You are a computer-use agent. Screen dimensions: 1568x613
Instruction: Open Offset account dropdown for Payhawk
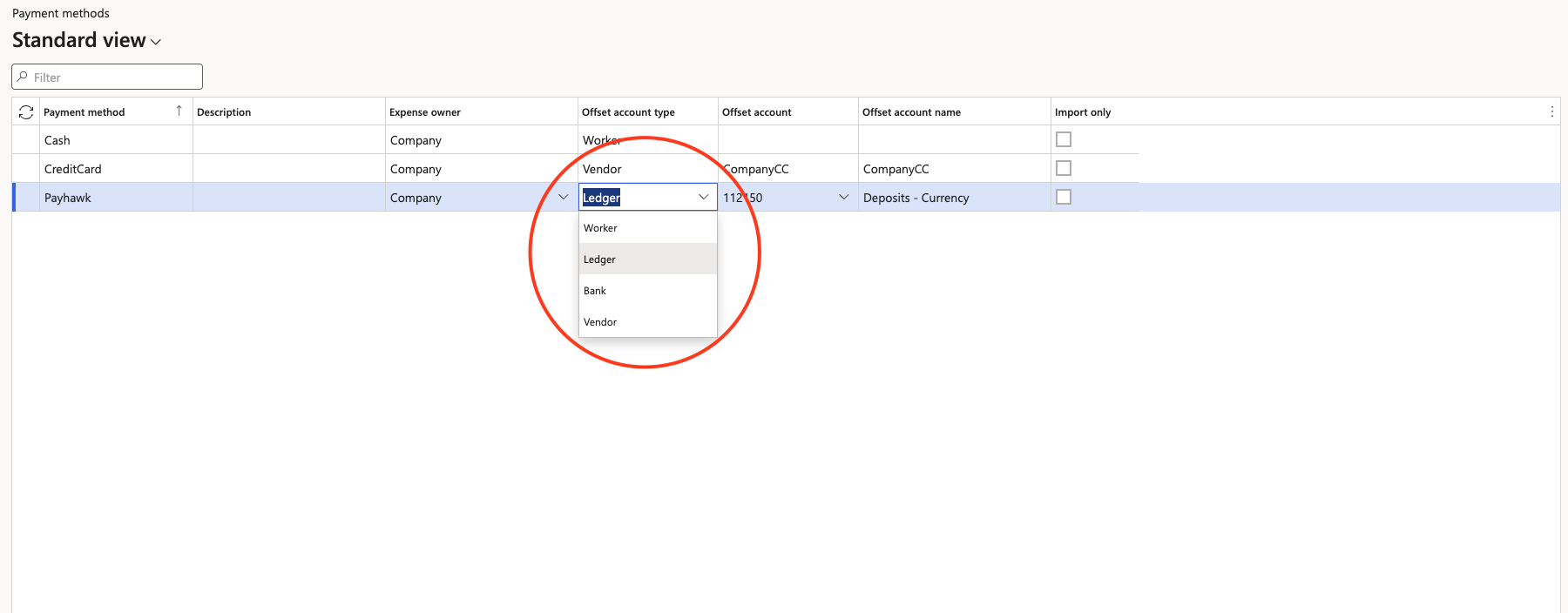coord(843,197)
